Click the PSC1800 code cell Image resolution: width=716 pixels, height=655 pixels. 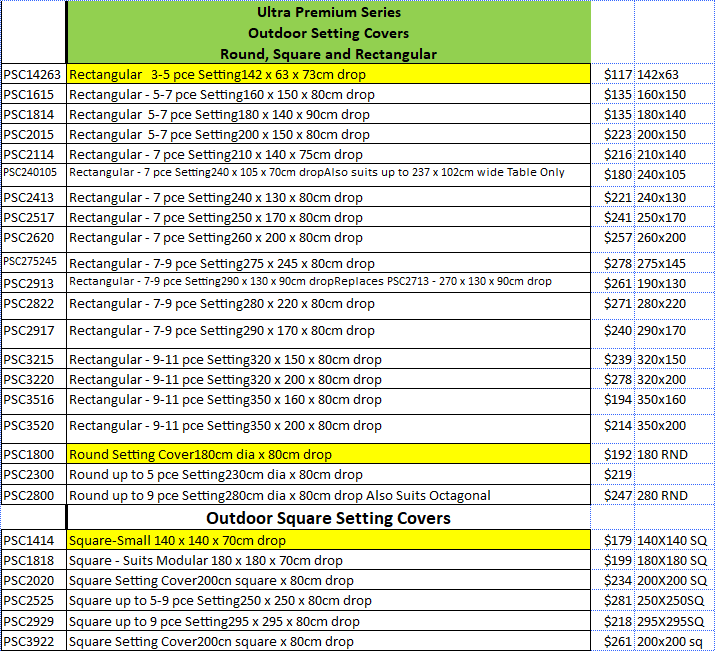[x=34, y=454]
